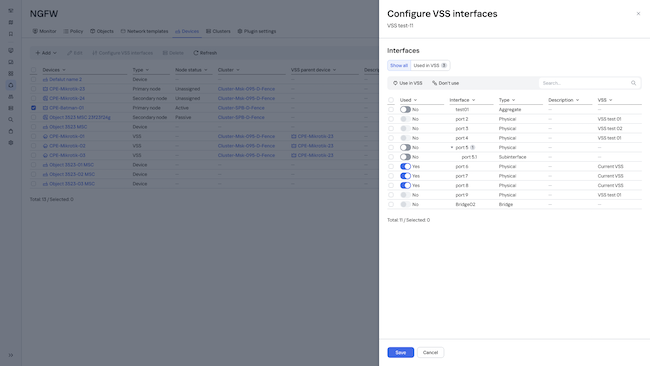Turn off the Used switch for port 6
650x366 pixels.
pos(405,166)
